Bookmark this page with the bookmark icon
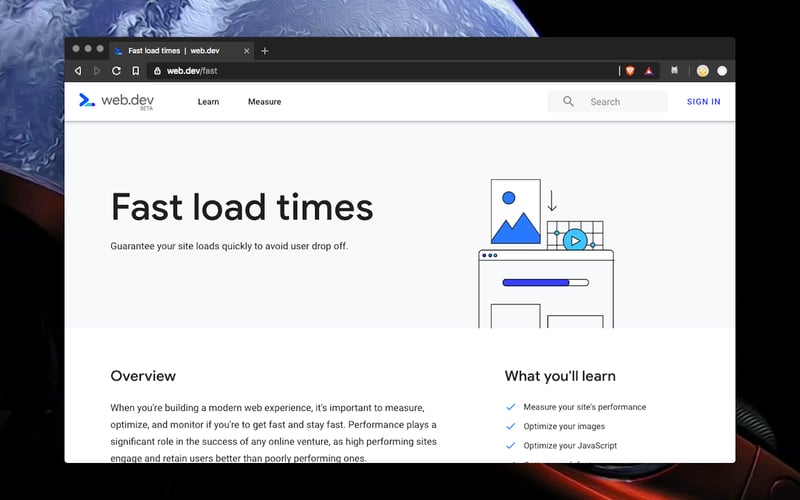The width and height of the screenshot is (800, 500). coord(136,71)
